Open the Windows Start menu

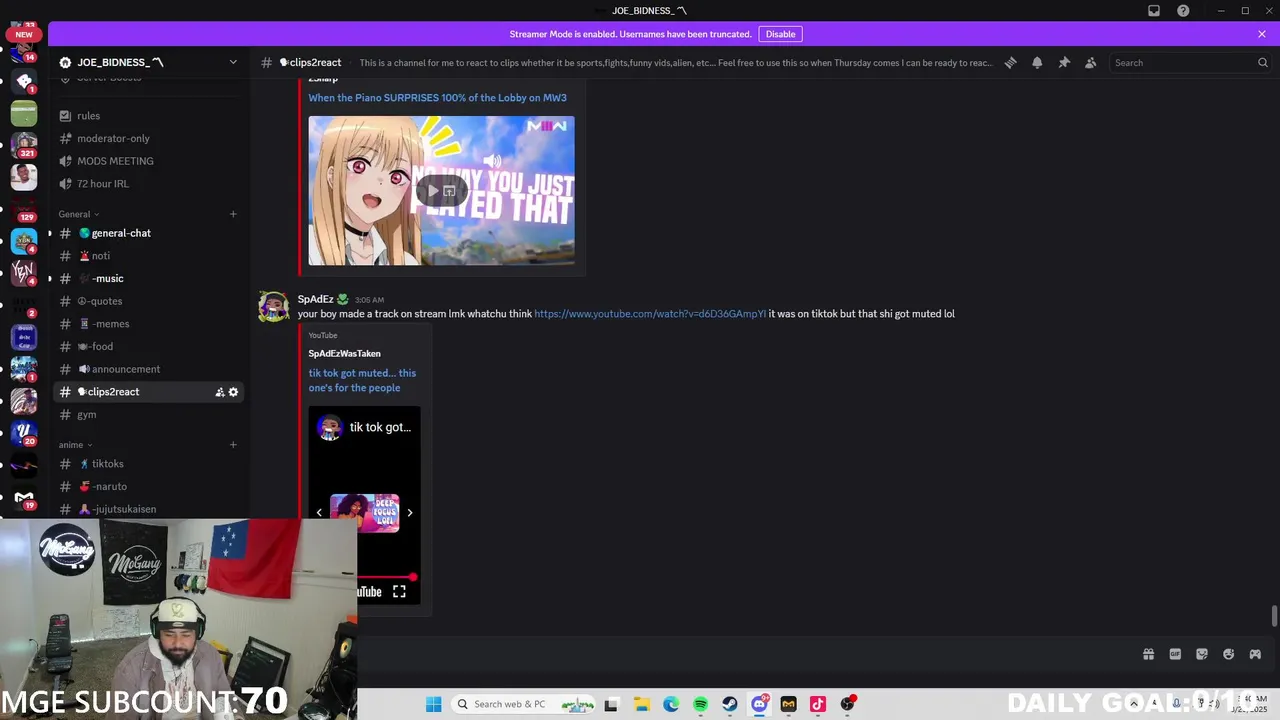coord(433,704)
